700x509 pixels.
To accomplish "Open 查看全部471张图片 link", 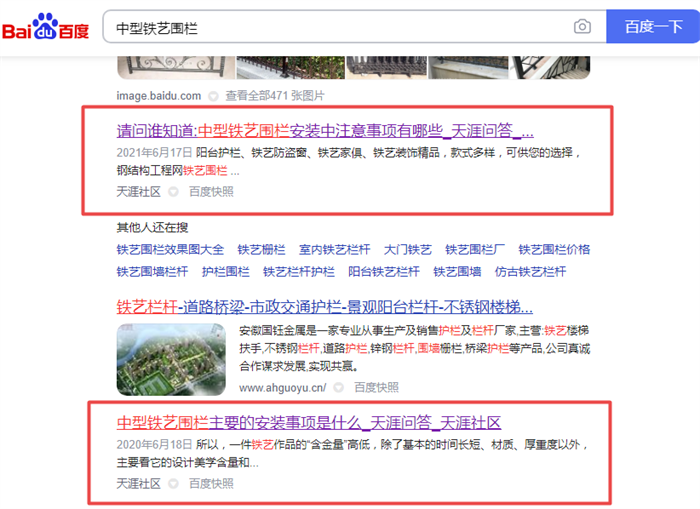I will pos(275,96).
